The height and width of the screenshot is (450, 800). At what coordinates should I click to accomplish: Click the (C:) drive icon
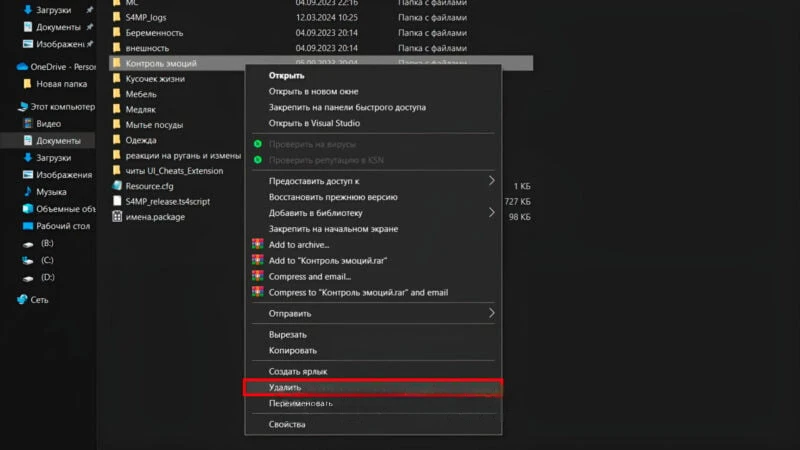[x=28, y=261]
